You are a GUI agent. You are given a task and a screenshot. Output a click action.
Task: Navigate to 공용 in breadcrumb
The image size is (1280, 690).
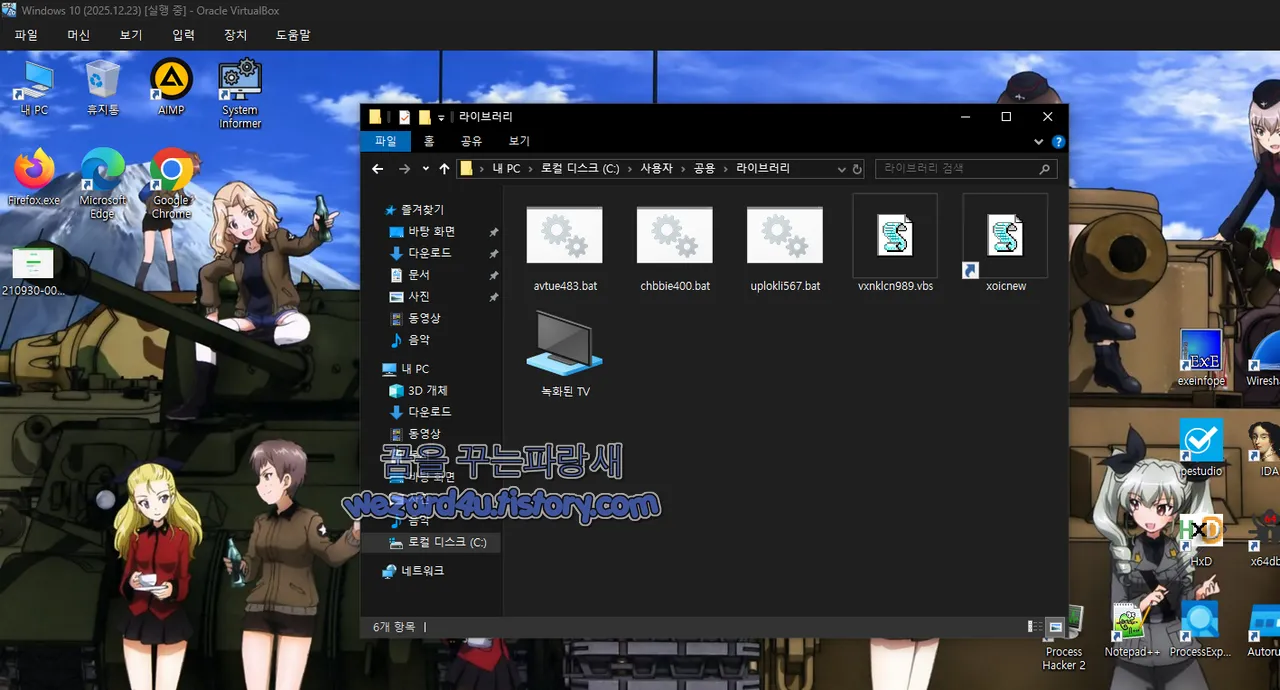[704, 169]
